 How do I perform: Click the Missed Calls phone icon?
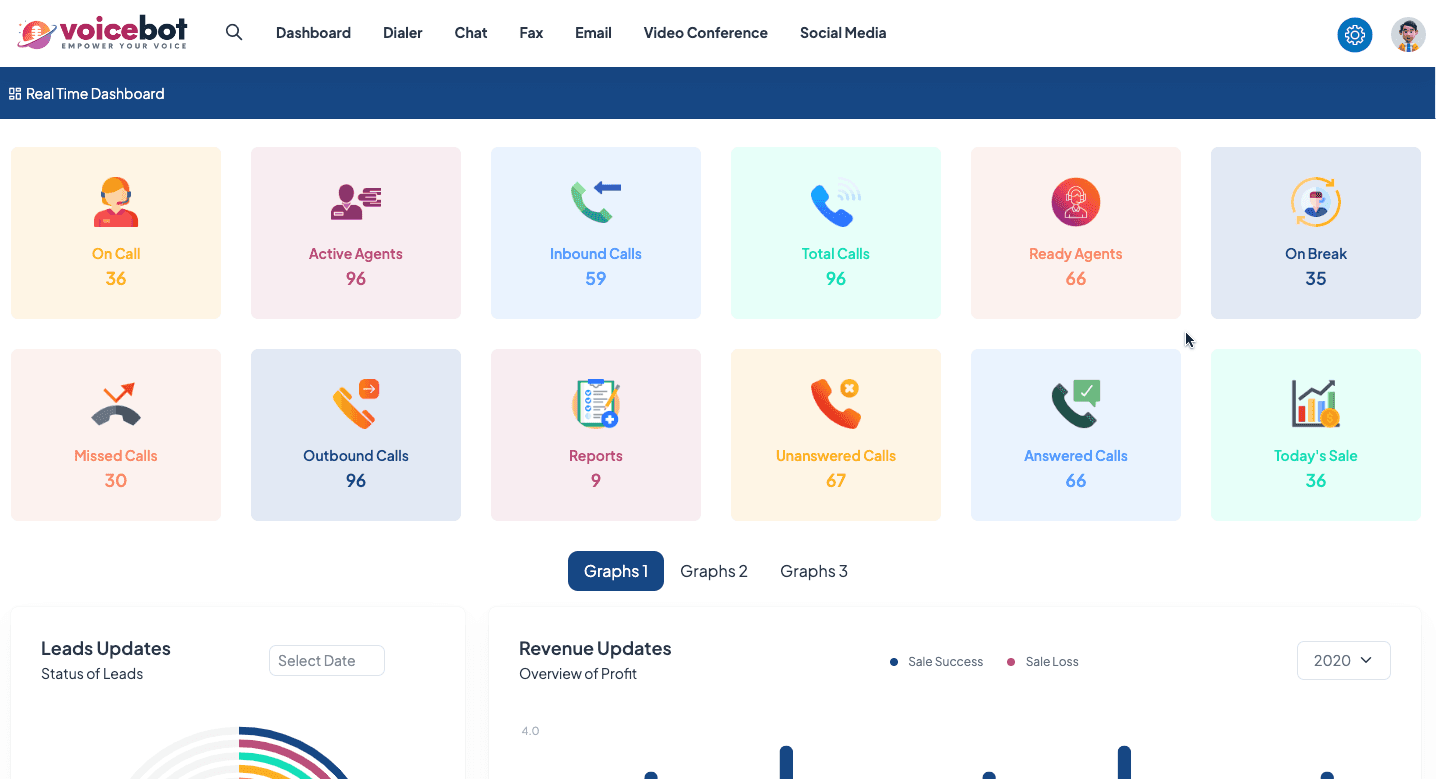(x=116, y=405)
